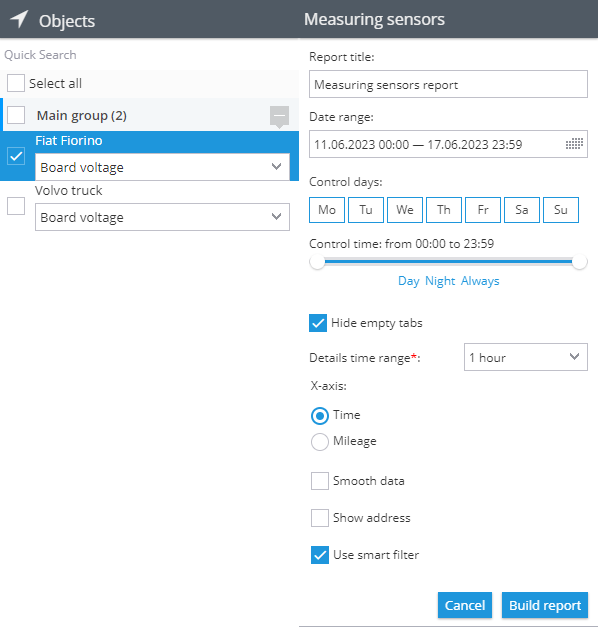Open Fiat Fiorino sensor dropdown
Viewport: 598px width, 627px height.
pos(162,167)
